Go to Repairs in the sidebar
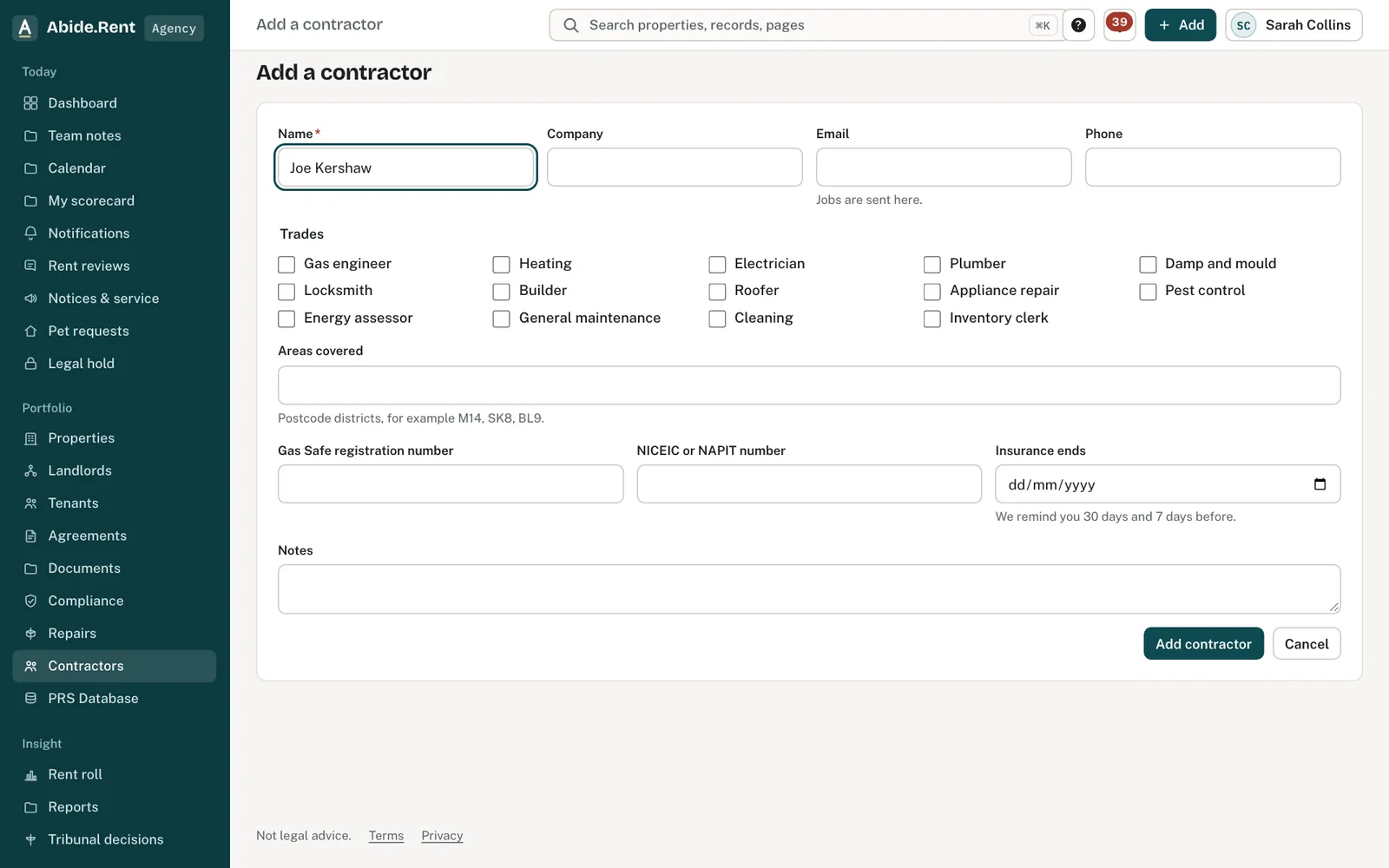1389x868 pixels. pyautogui.click(x=115, y=634)
